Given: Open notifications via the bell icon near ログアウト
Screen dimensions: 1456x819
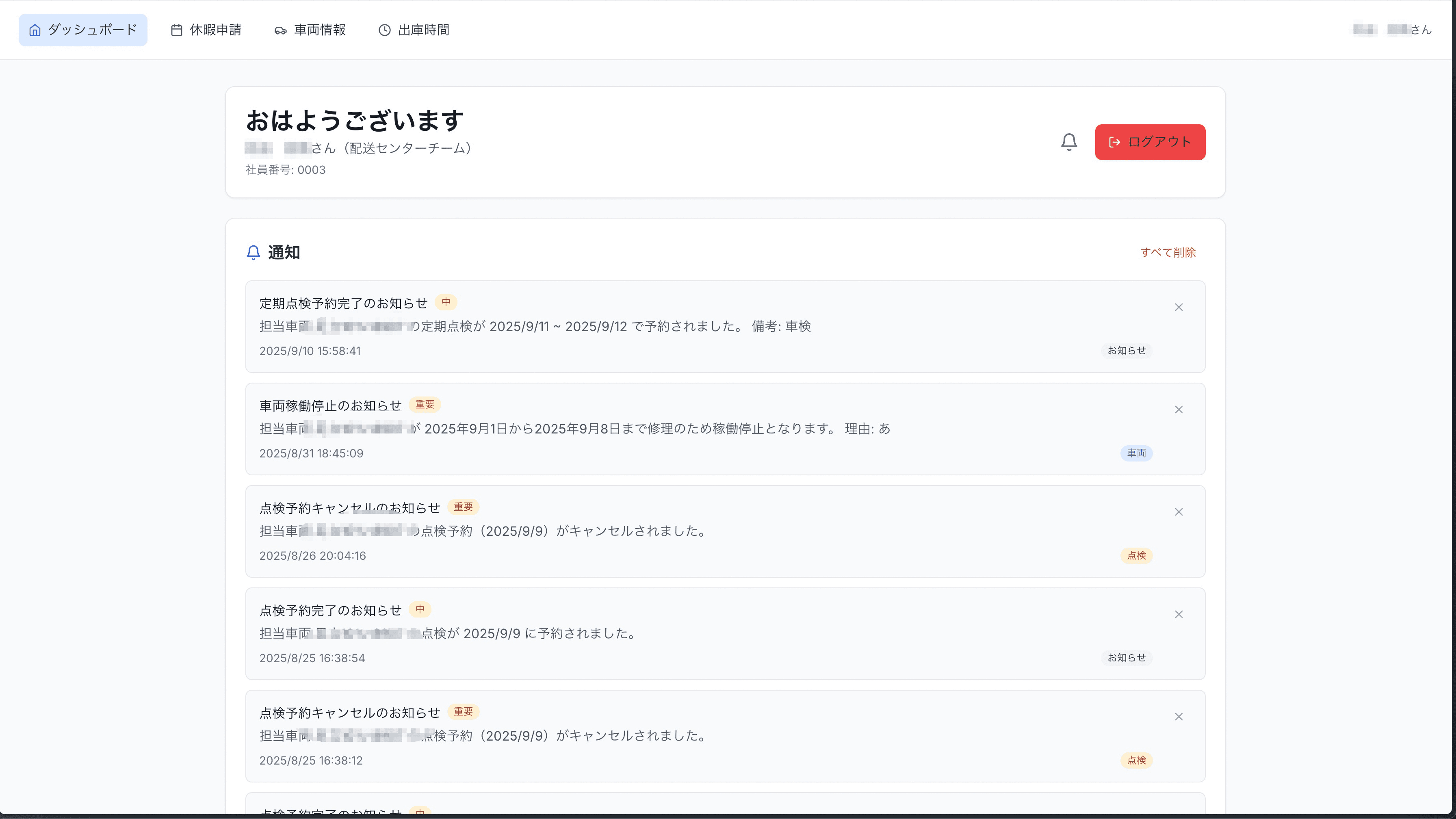Looking at the screenshot, I should pos(1069,142).
